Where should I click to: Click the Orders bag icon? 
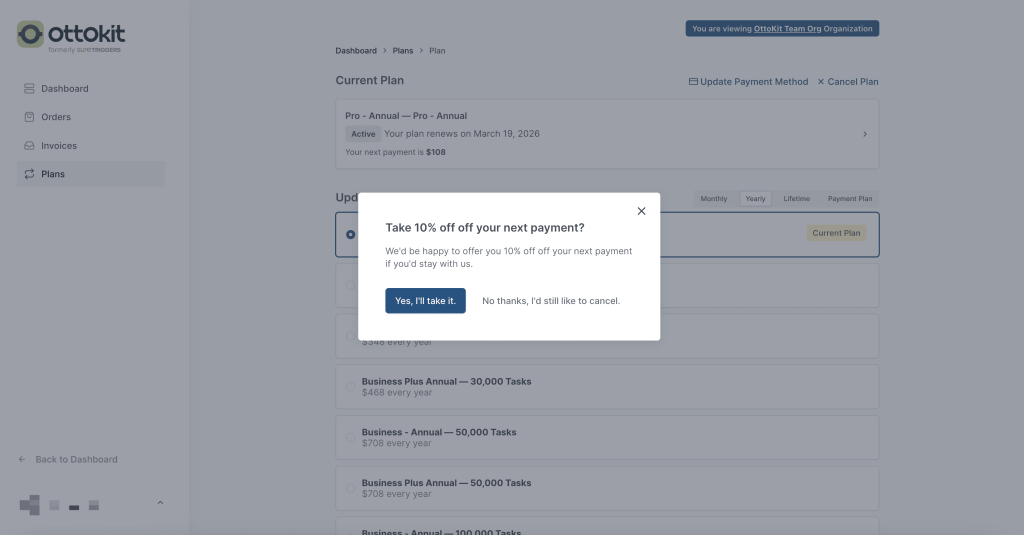(x=29, y=117)
